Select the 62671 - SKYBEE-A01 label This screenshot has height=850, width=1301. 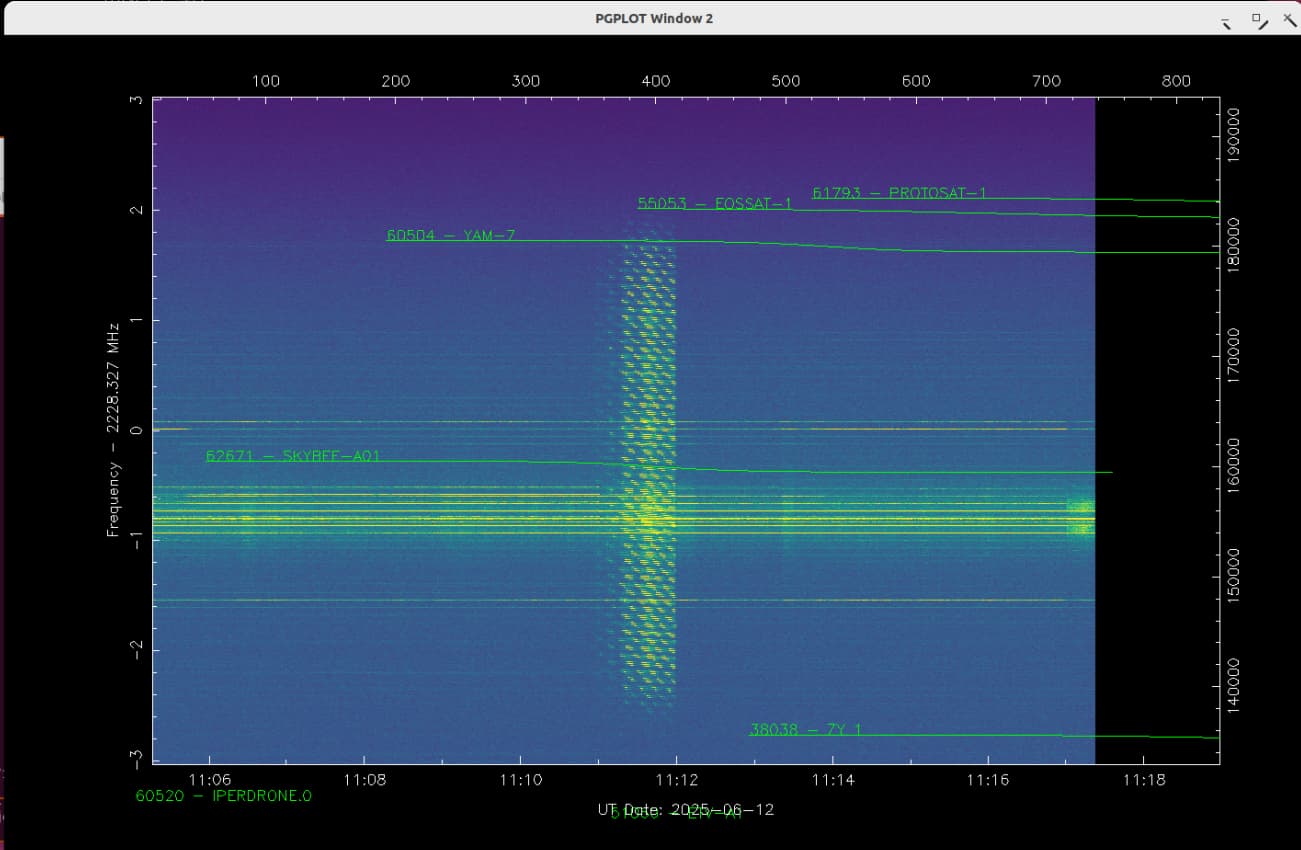pyautogui.click(x=292, y=456)
